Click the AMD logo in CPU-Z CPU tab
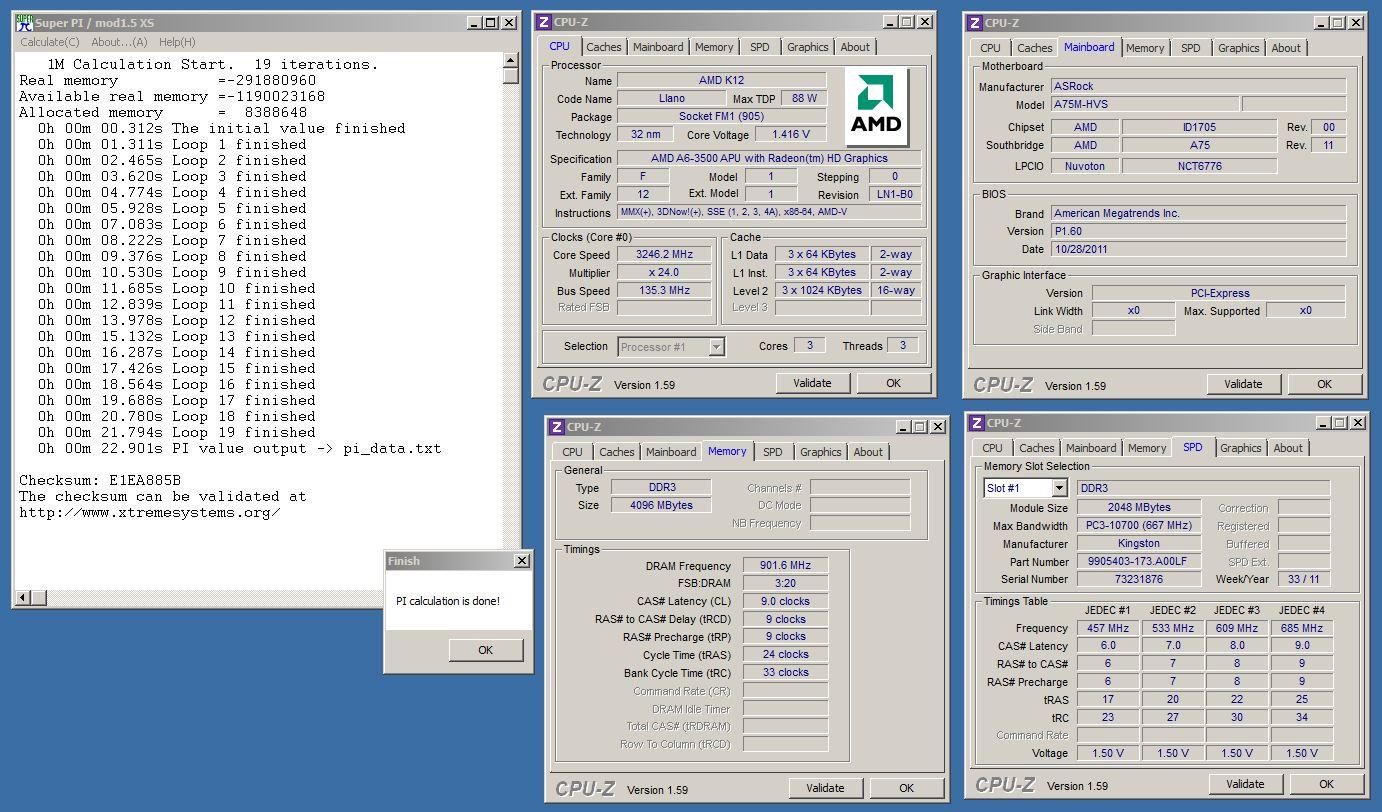The image size is (1382, 812). point(877,105)
